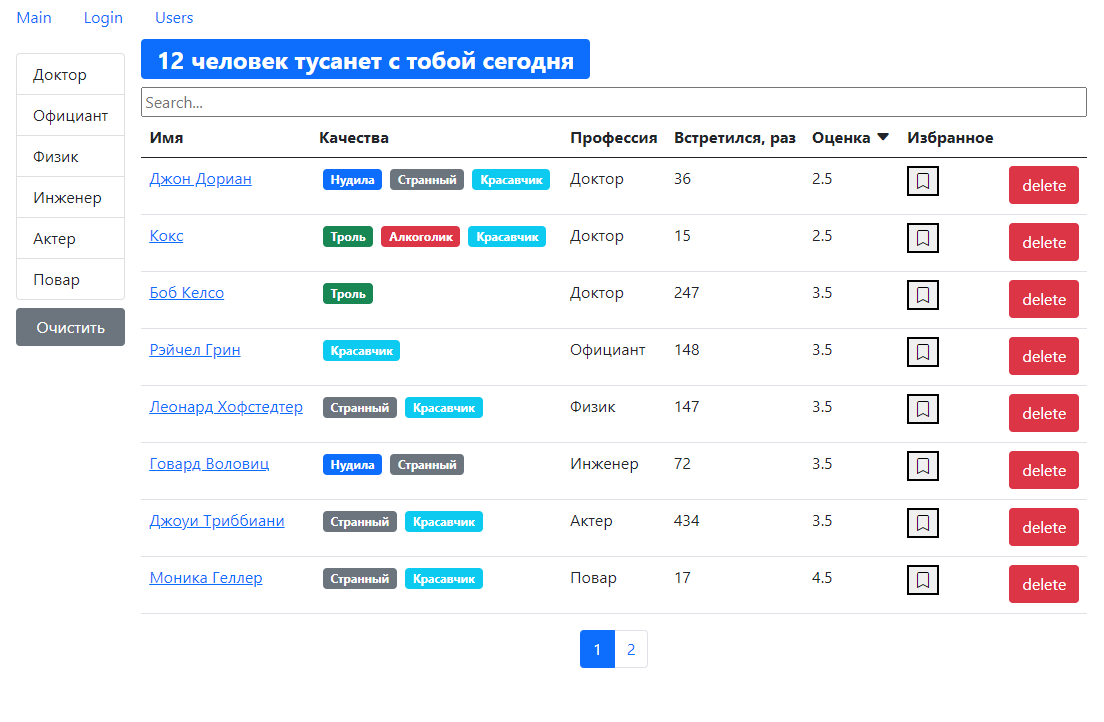Filter by profession Повар
Image resolution: width=1104 pixels, height=722 pixels.
click(x=70, y=279)
